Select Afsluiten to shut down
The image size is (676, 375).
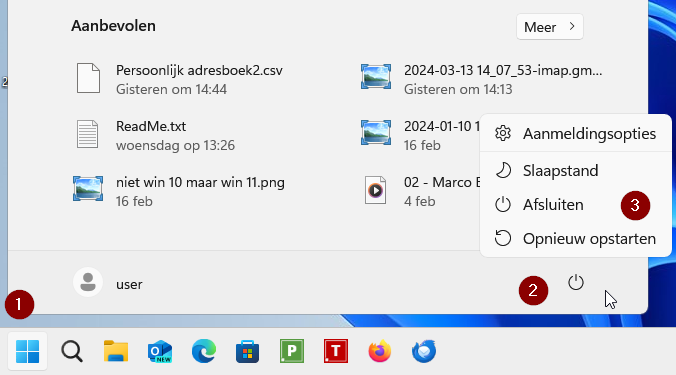[x=576, y=205]
